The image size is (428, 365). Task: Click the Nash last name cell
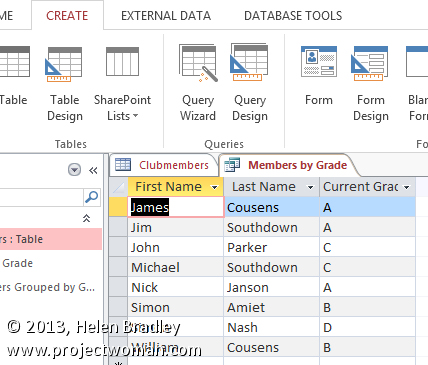272,327
